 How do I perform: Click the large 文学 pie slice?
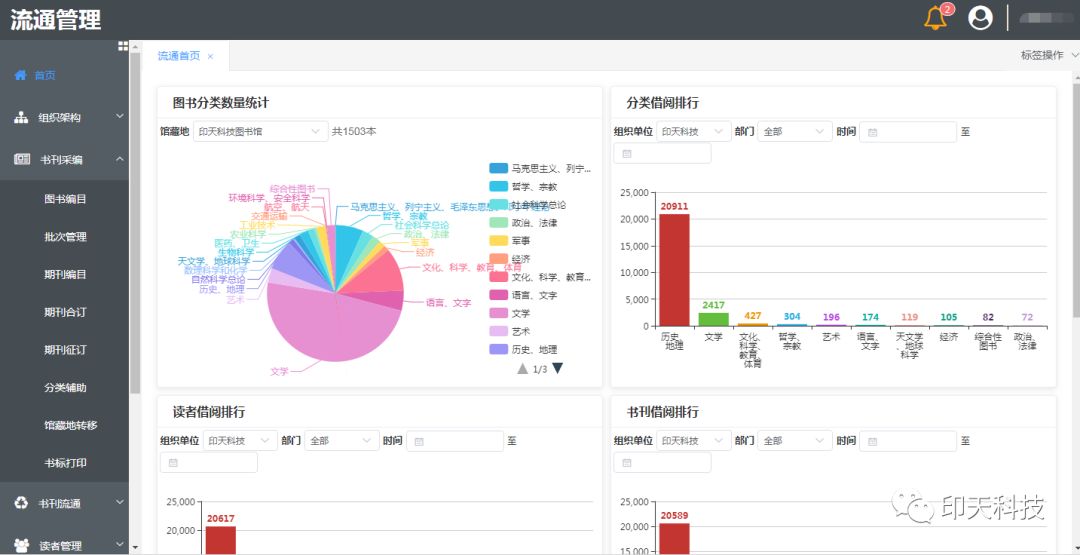tap(331, 324)
